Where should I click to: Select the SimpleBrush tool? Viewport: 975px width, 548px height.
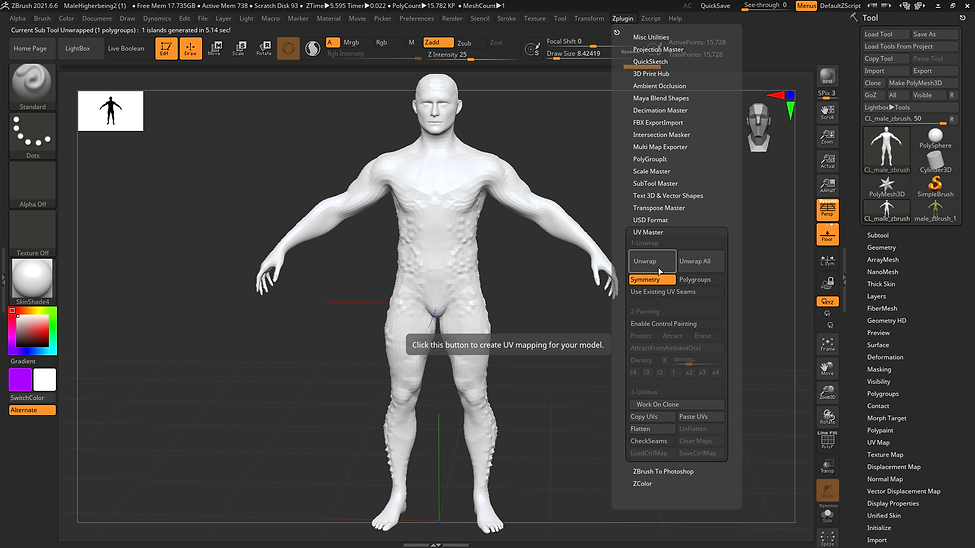(x=935, y=187)
